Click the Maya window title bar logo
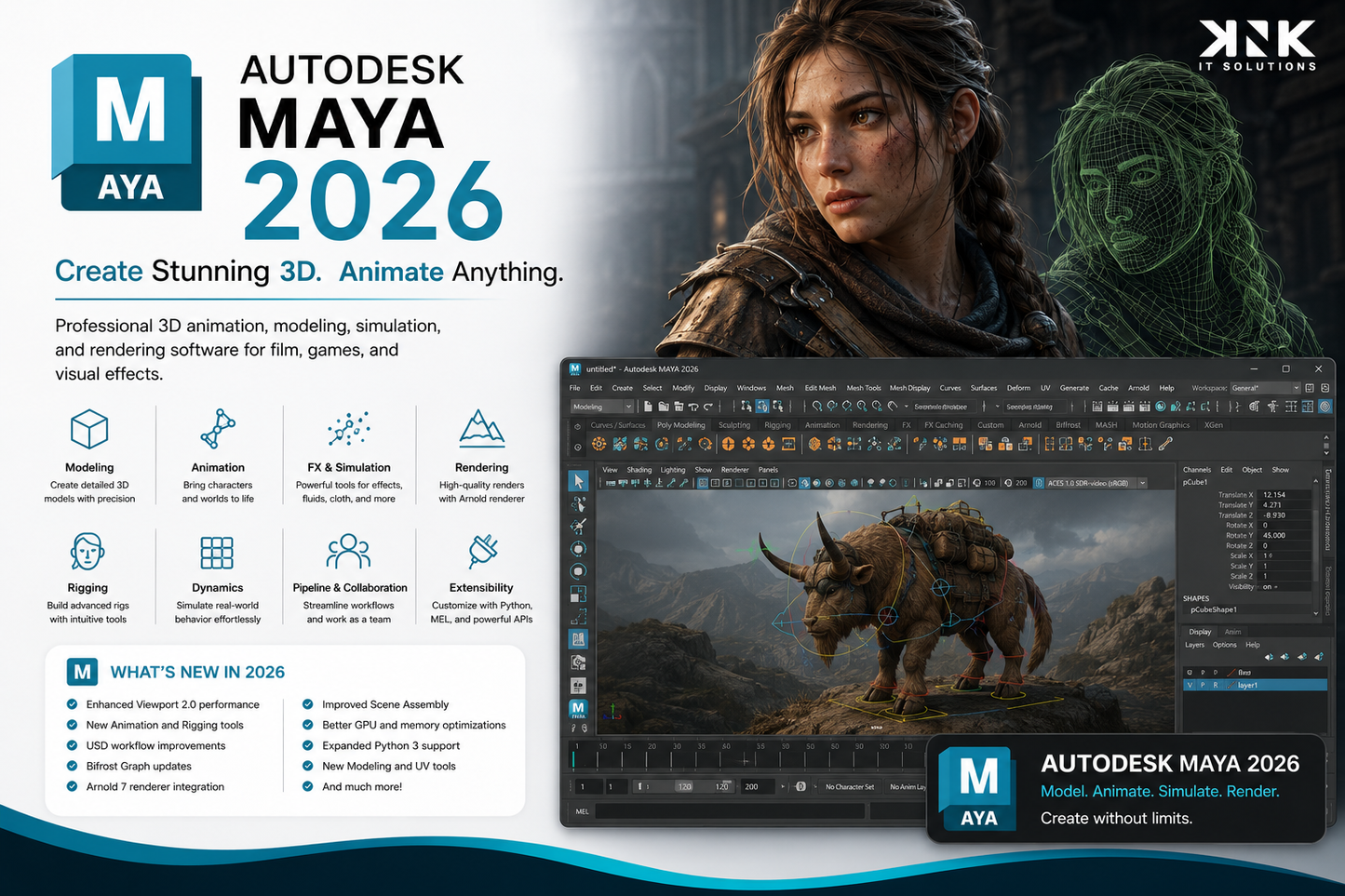 [x=575, y=368]
